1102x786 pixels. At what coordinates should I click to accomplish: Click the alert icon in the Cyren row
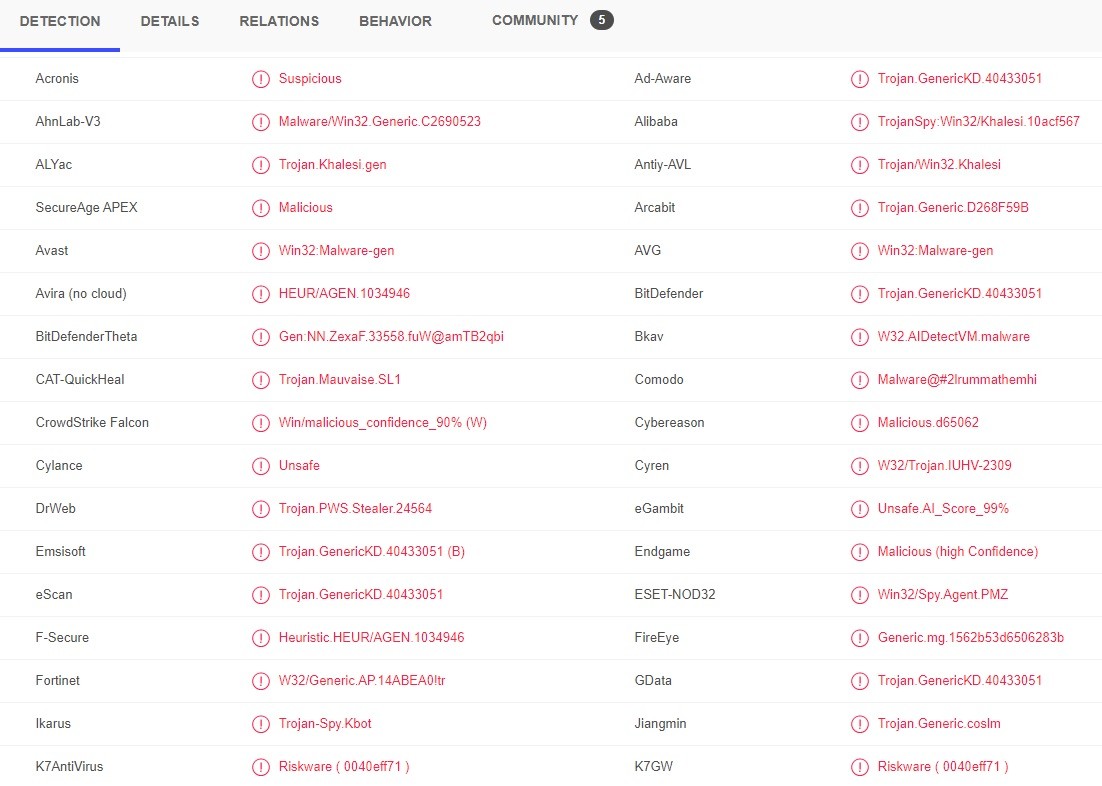tap(860, 465)
